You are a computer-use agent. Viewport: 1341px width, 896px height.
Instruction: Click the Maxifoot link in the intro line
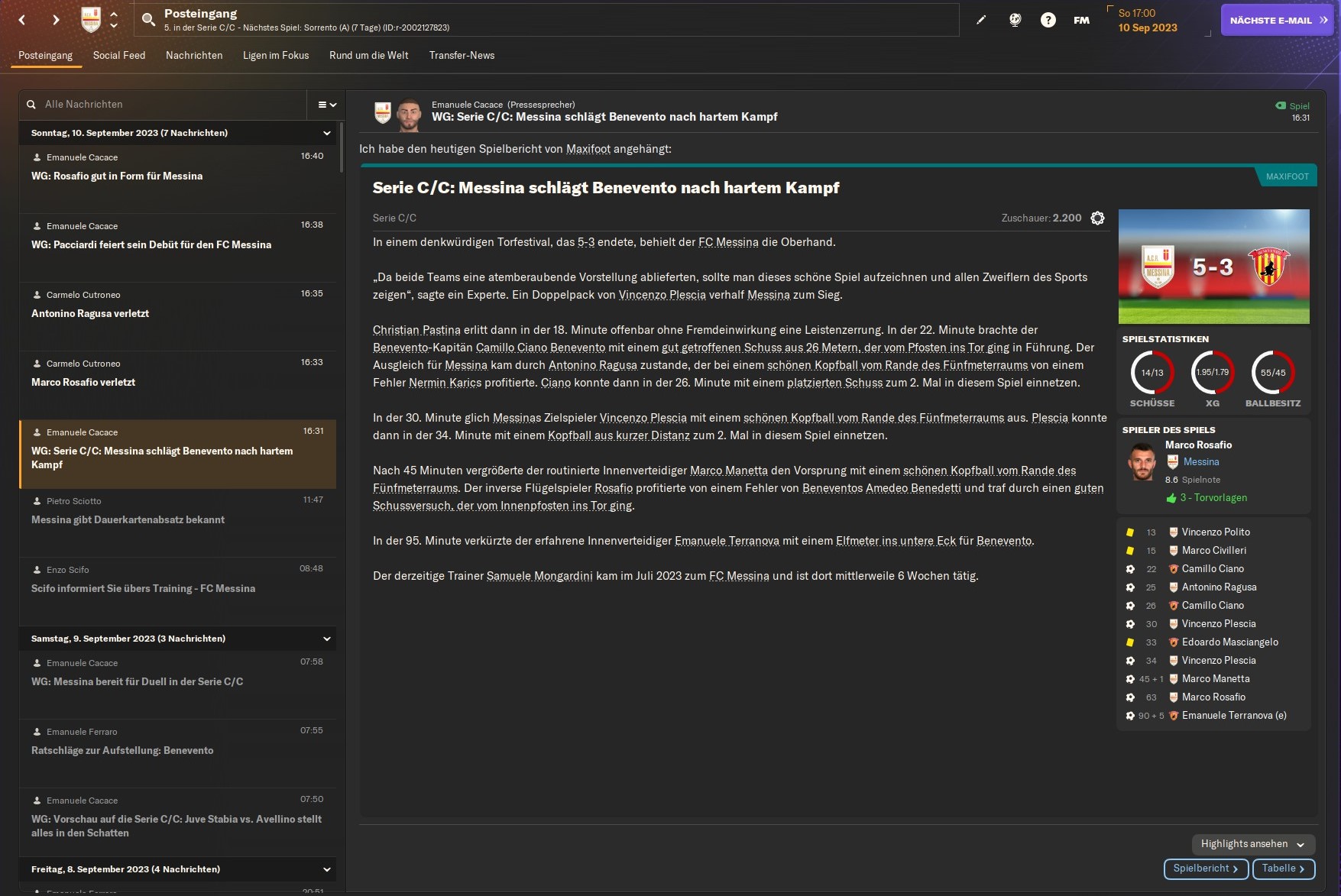click(x=588, y=149)
